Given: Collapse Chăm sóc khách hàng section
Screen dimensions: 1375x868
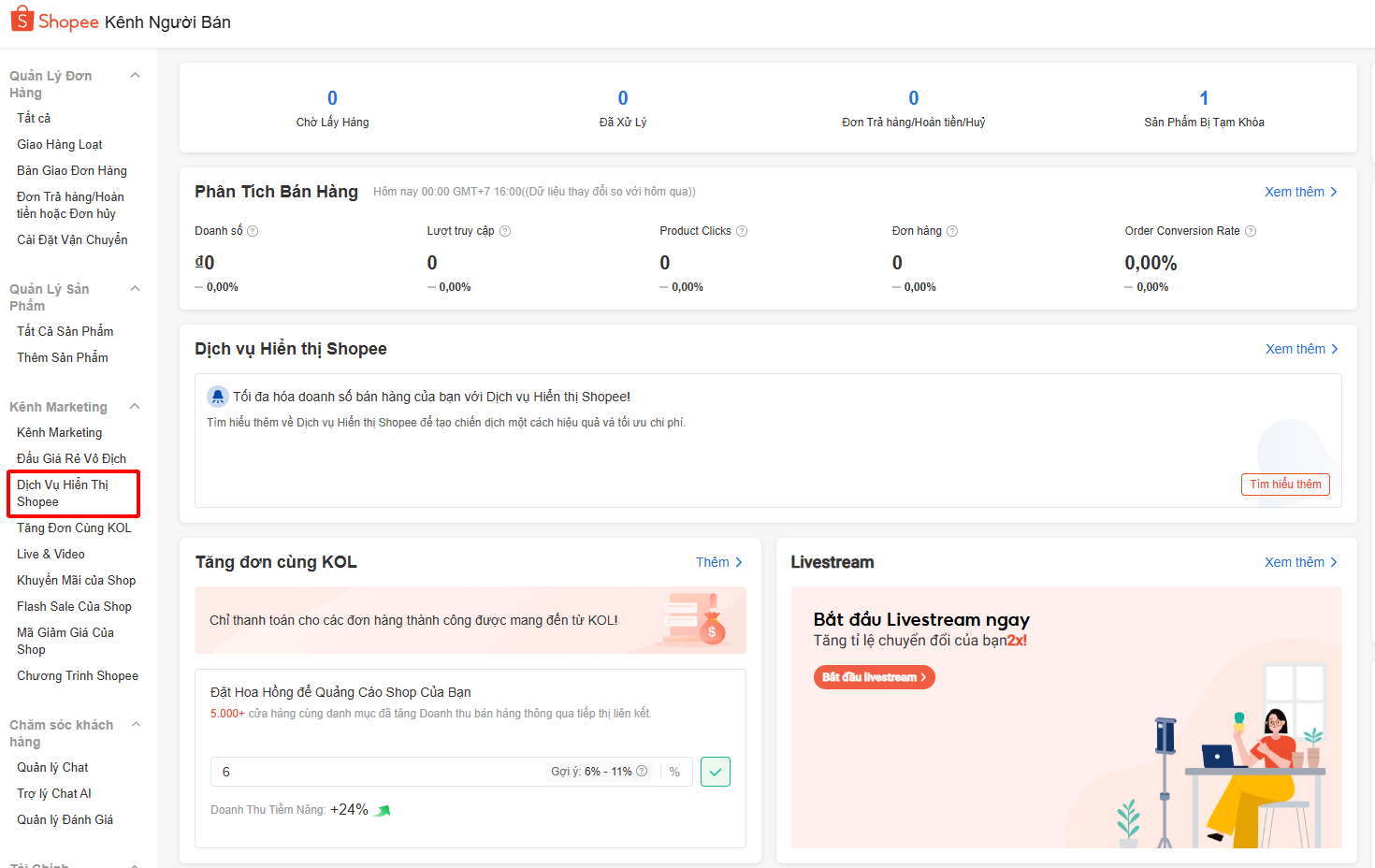Looking at the screenshot, I should click(137, 725).
